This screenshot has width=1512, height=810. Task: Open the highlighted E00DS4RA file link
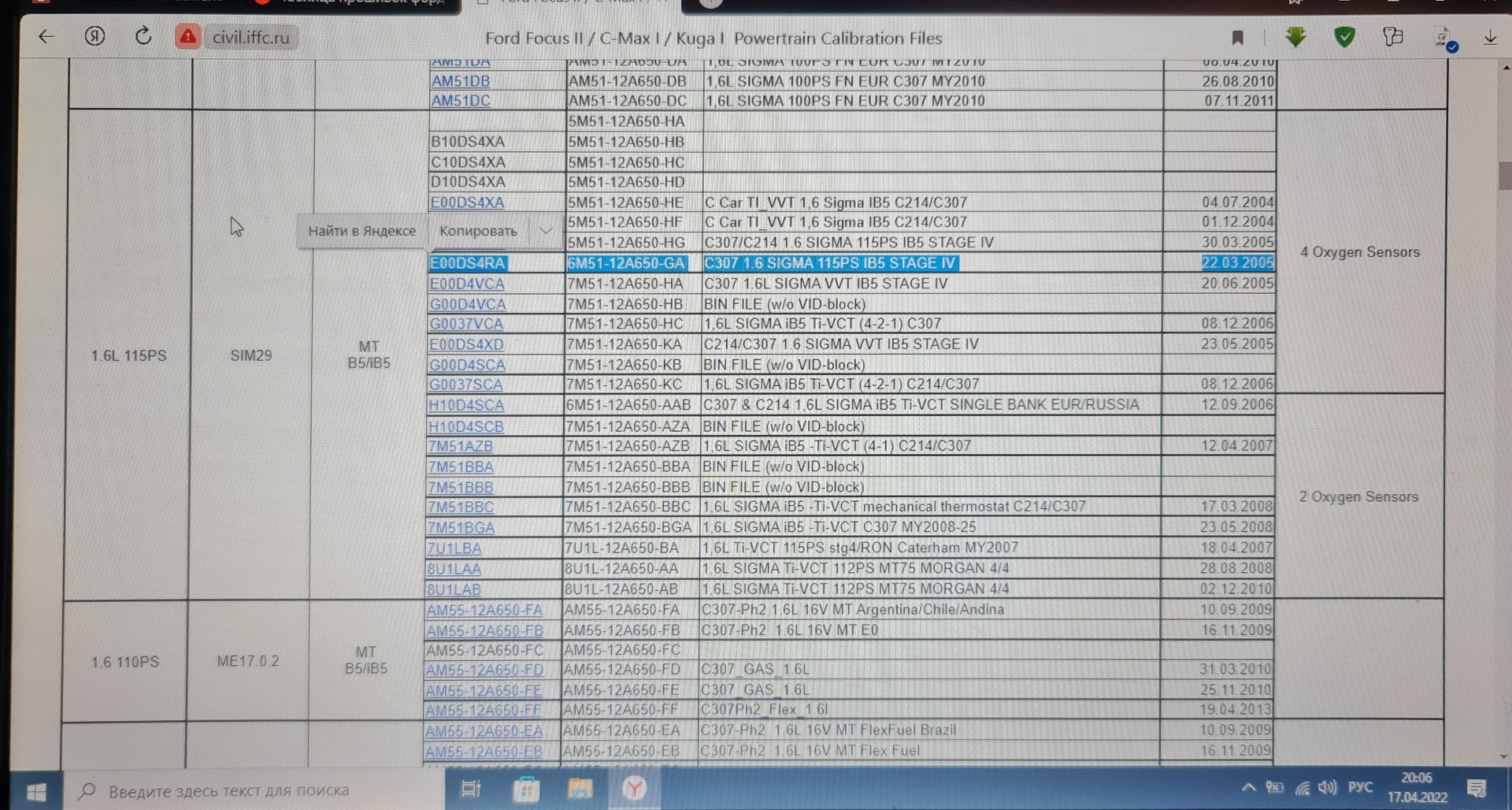(x=468, y=263)
